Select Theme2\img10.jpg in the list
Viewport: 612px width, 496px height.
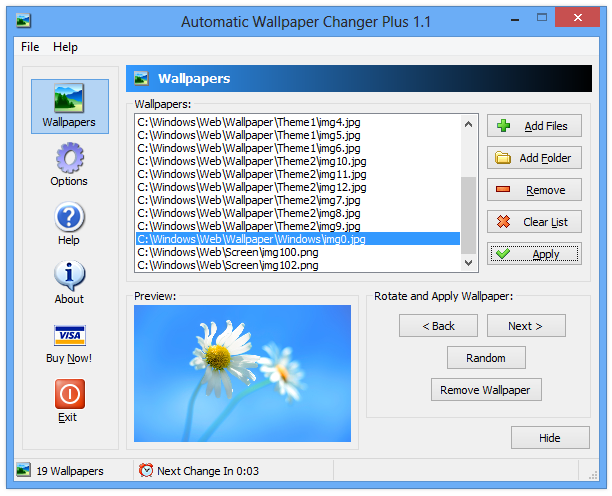[x=298, y=161]
